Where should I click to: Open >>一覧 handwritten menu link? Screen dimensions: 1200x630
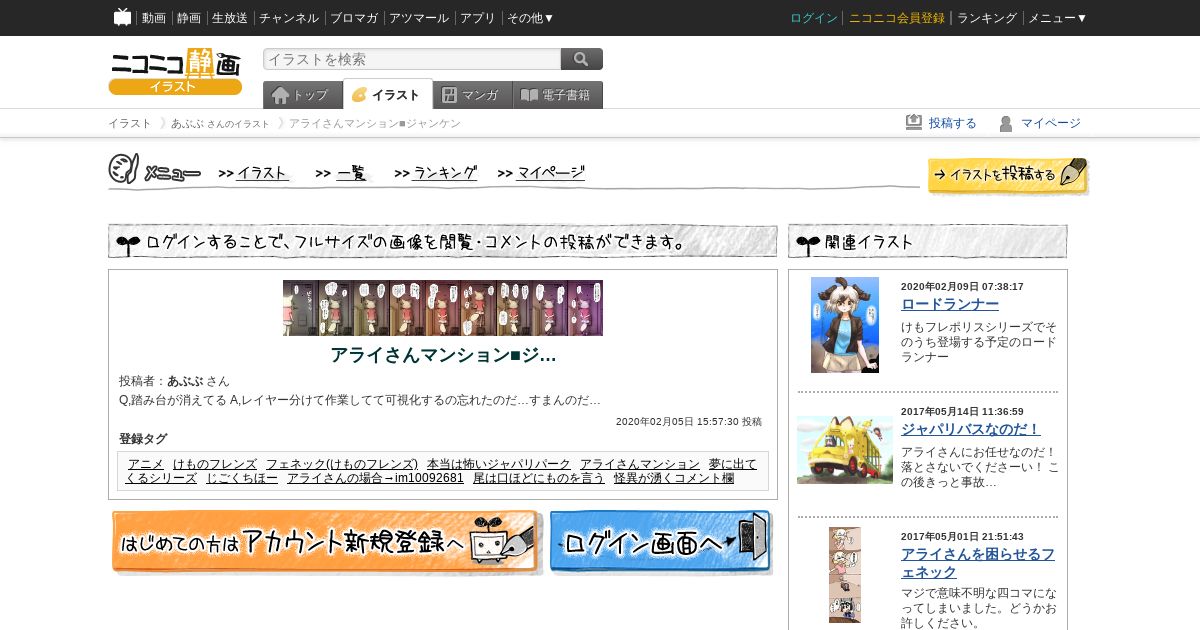[x=343, y=173]
